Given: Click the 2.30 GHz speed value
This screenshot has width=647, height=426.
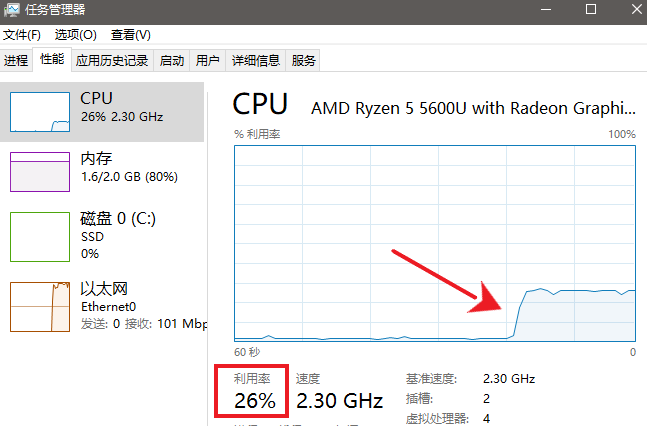Looking at the screenshot, I should click(x=340, y=401).
